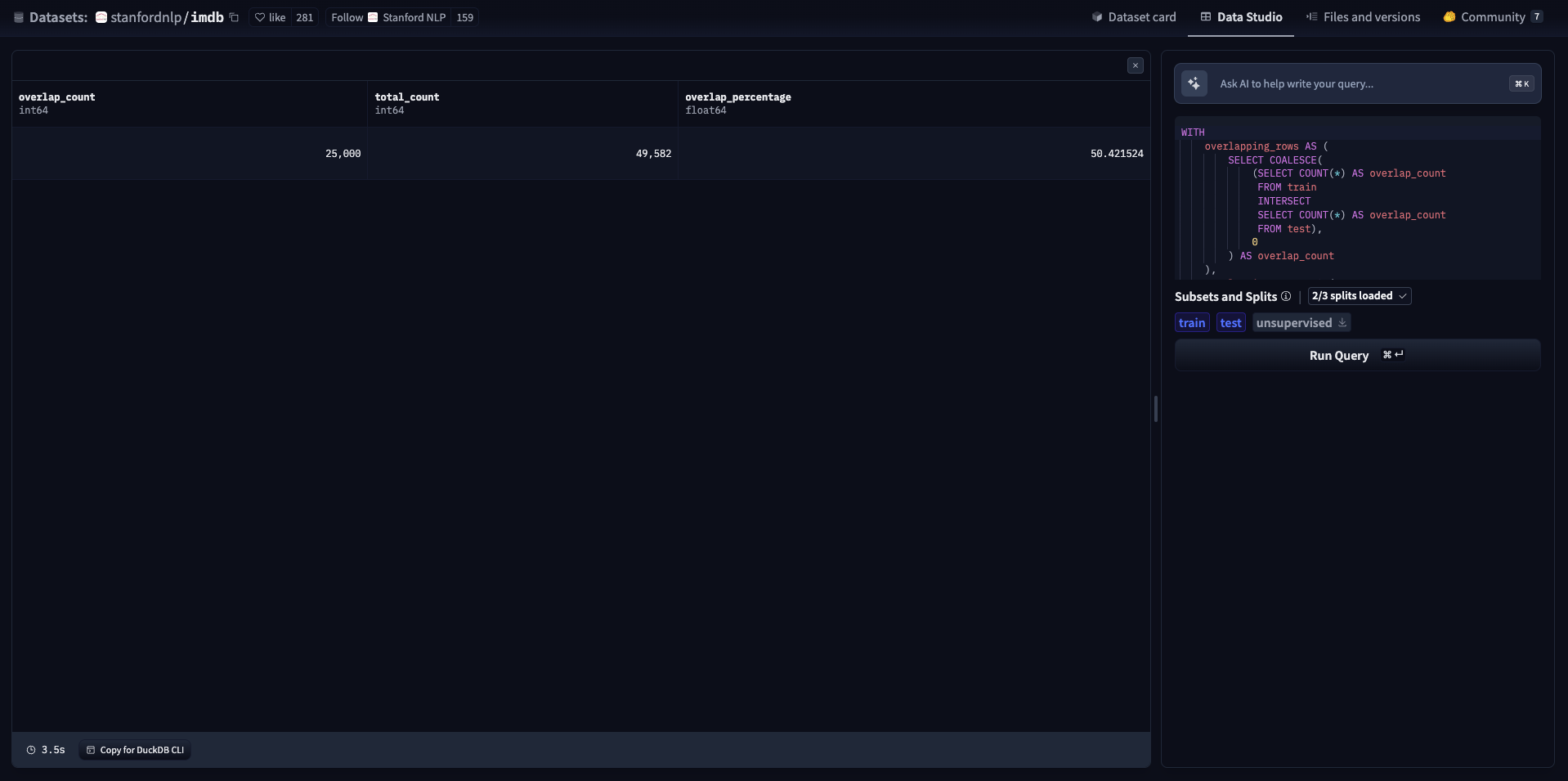
Task: Open the Dataset card tab
Action: pos(1134,17)
